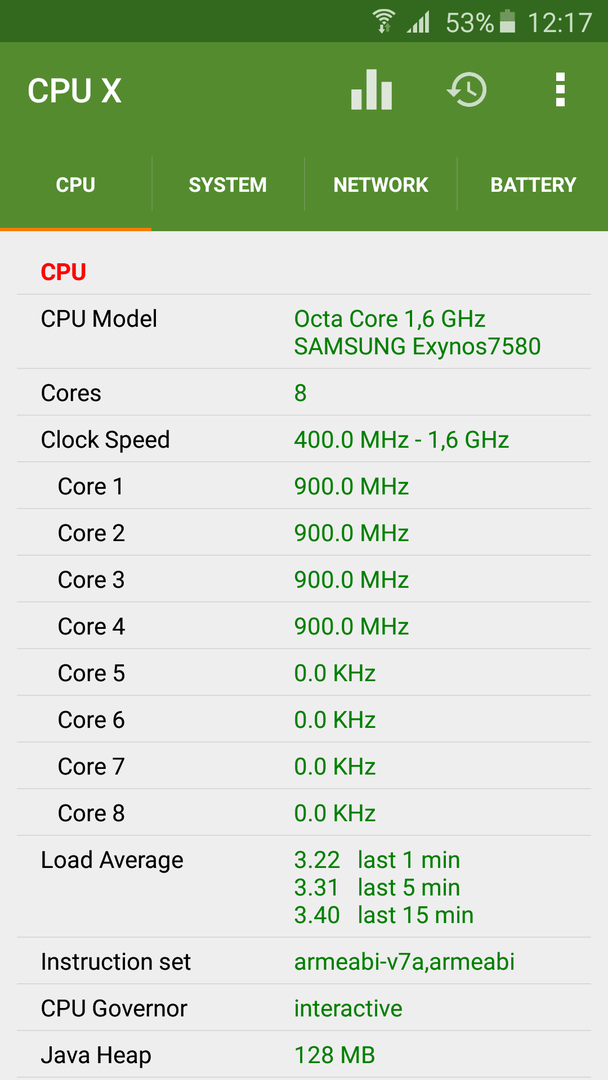Tap the Instruction set row
The width and height of the screenshot is (608, 1080).
[x=304, y=962]
